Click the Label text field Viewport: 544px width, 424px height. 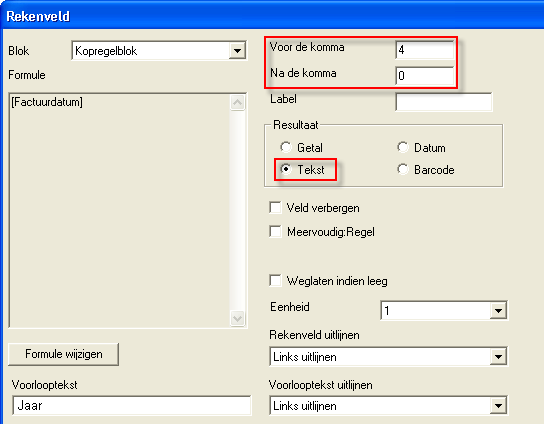[x=443, y=102]
